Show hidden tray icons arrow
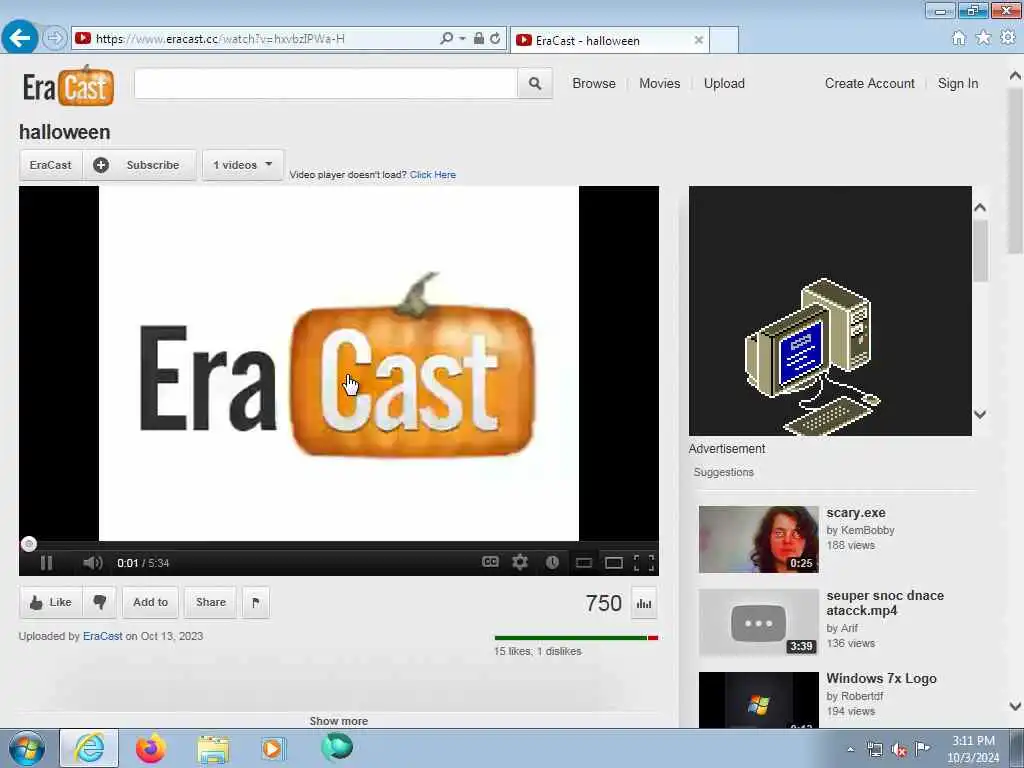Screen dimensions: 1024x768 [x=850, y=750]
